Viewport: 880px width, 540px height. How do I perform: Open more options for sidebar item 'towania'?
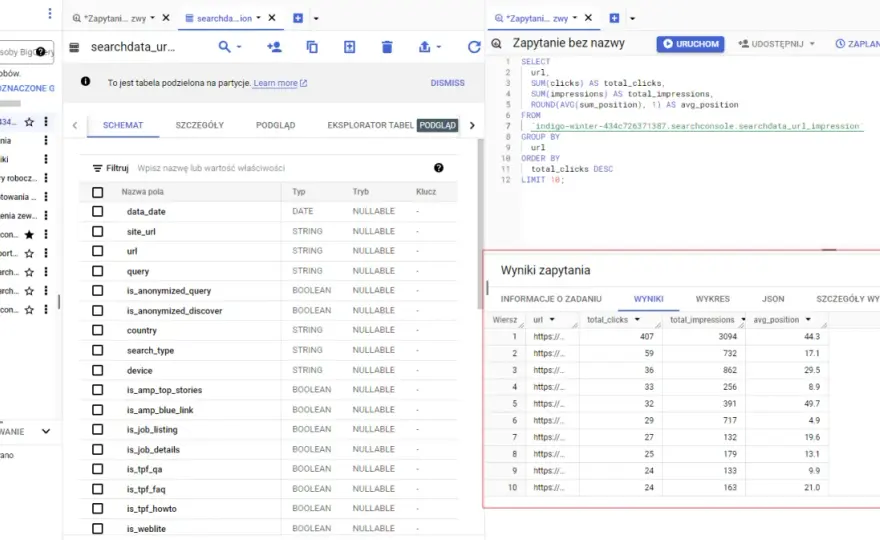(46, 197)
